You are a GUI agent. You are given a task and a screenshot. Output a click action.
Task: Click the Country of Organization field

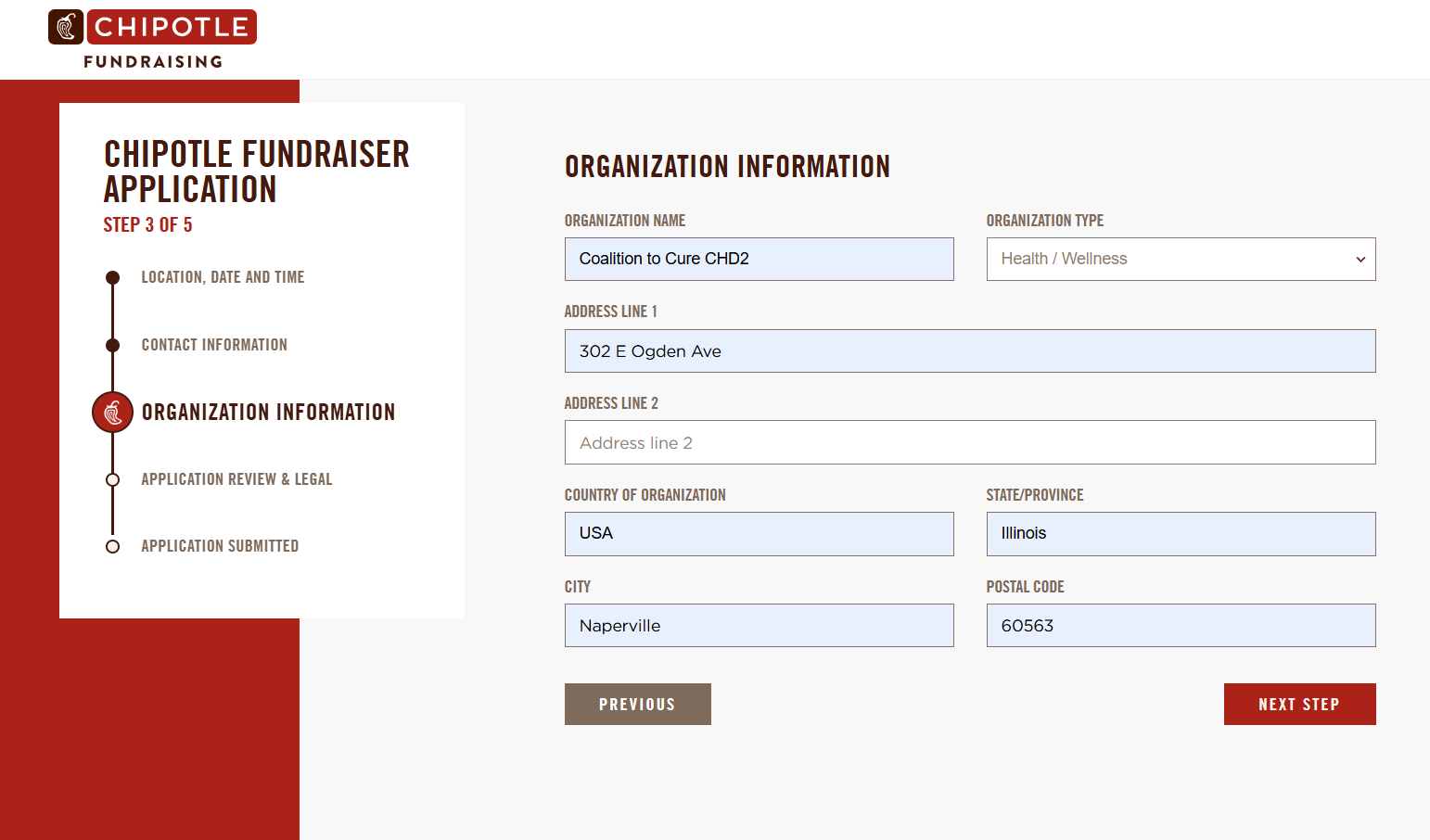(759, 534)
